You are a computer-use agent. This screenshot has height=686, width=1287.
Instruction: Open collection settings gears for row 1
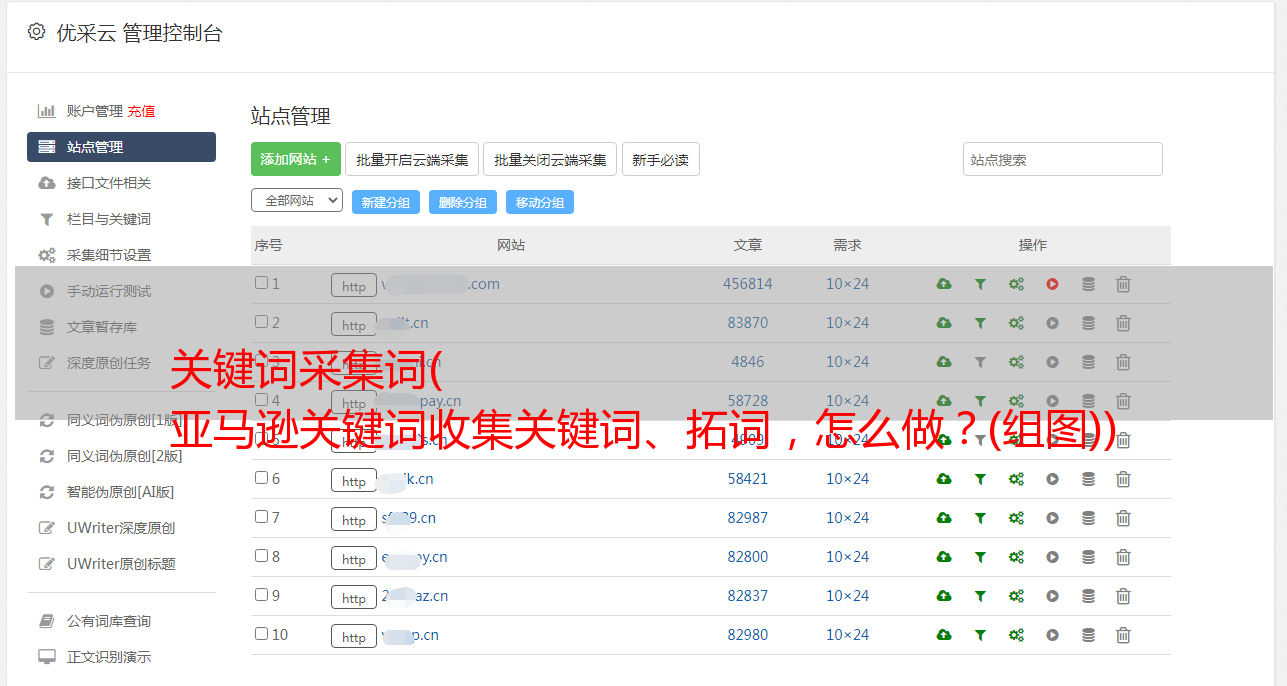click(1016, 284)
